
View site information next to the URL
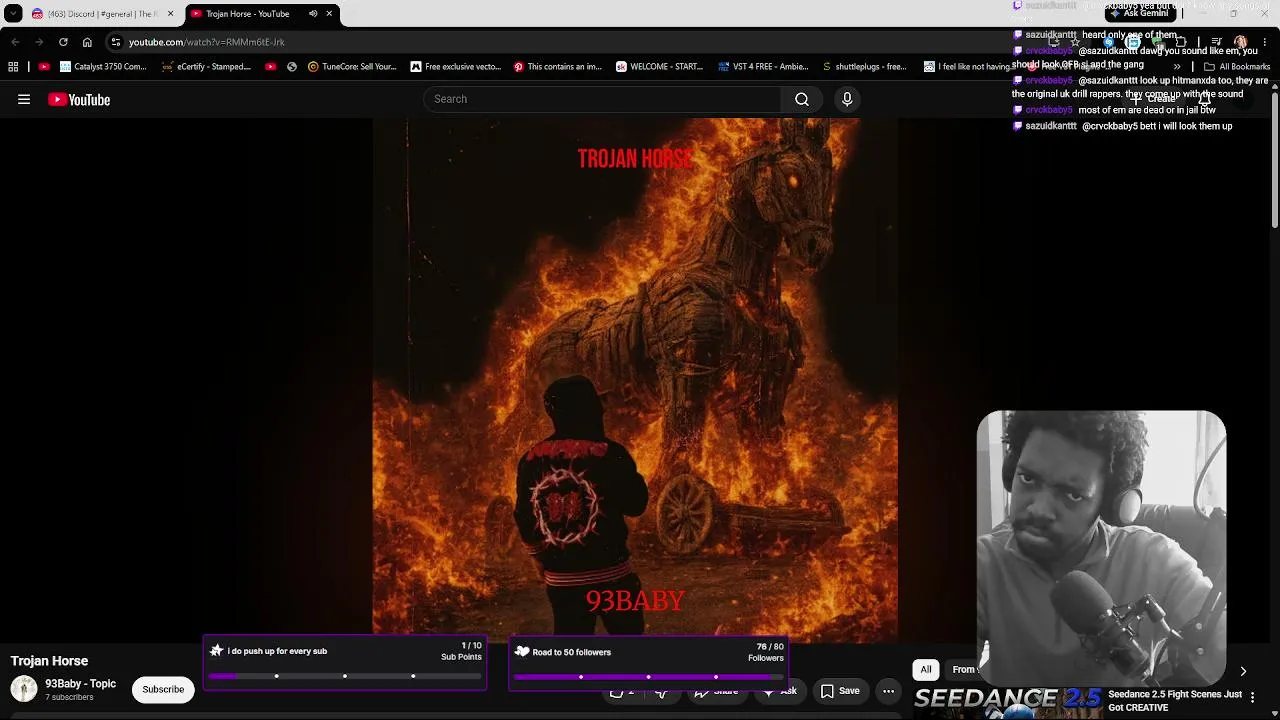pyautogui.click(x=116, y=42)
